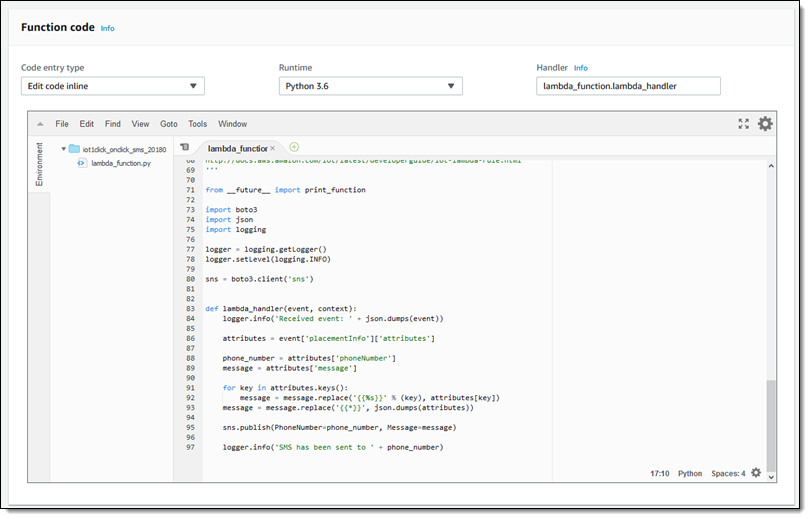Click the tab list icon beside lambda_function

pyautogui.click(x=184, y=148)
